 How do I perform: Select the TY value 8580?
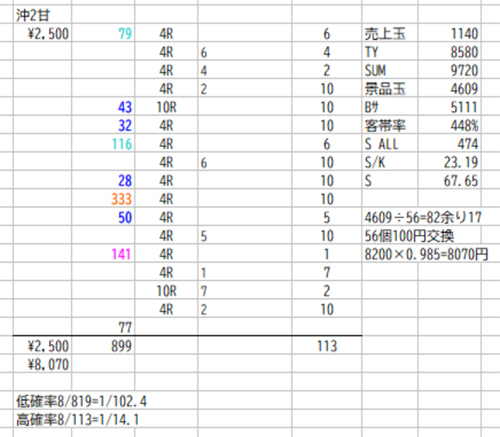(465, 52)
